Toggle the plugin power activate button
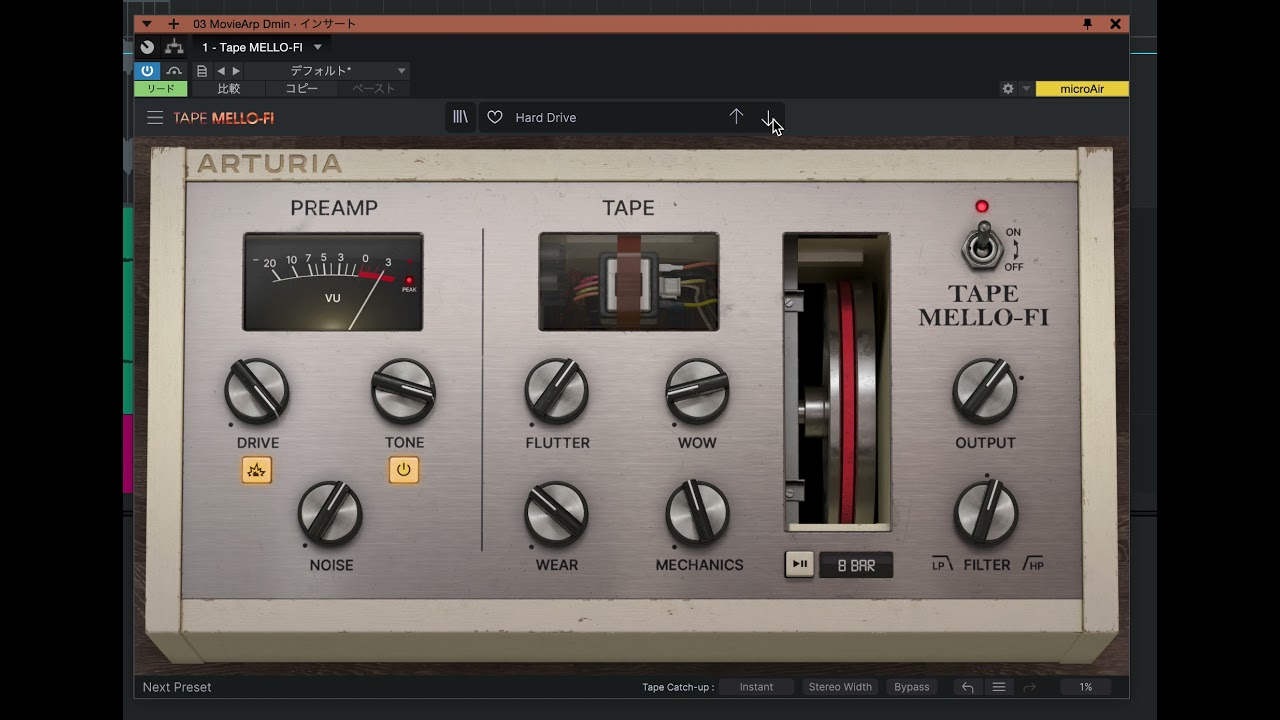Image resolution: width=1280 pixels, height=720 pixels. pyautogui.click(x=147, y=71)
